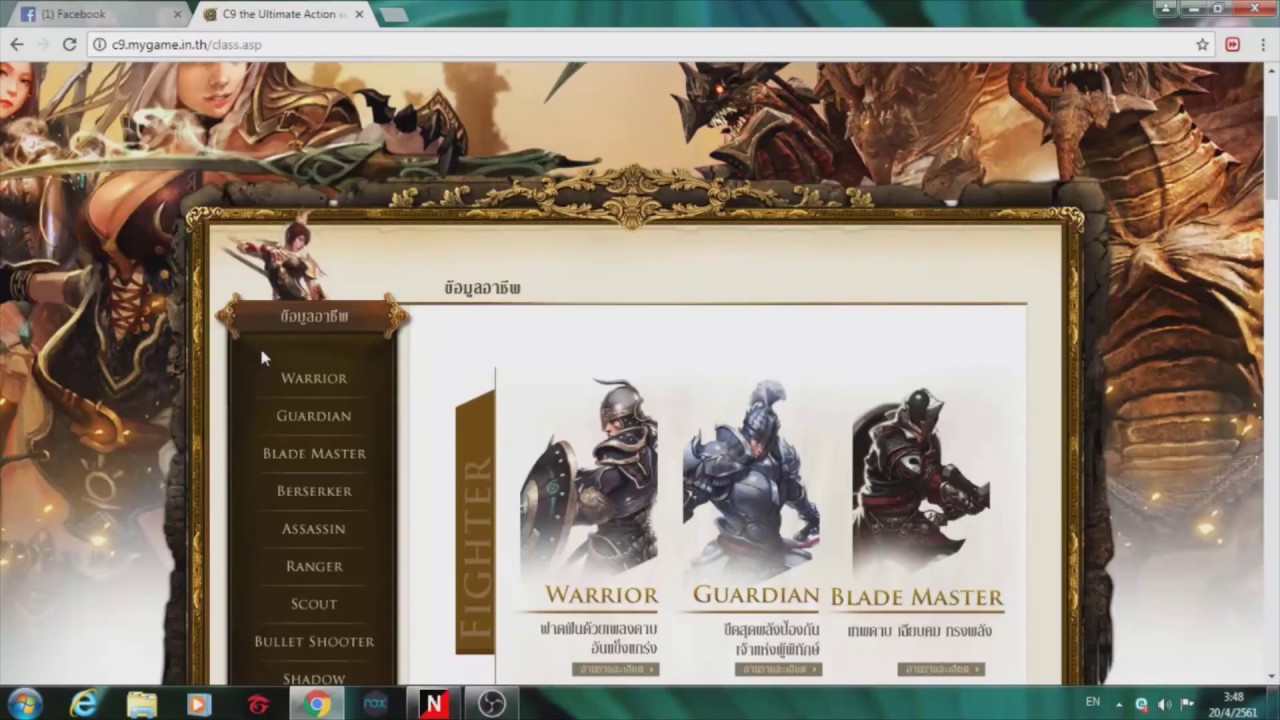The width and height of the screenshot is (1280, 720).
Task: Show hidden system tray icons
Action: [x=1119, y=704]
